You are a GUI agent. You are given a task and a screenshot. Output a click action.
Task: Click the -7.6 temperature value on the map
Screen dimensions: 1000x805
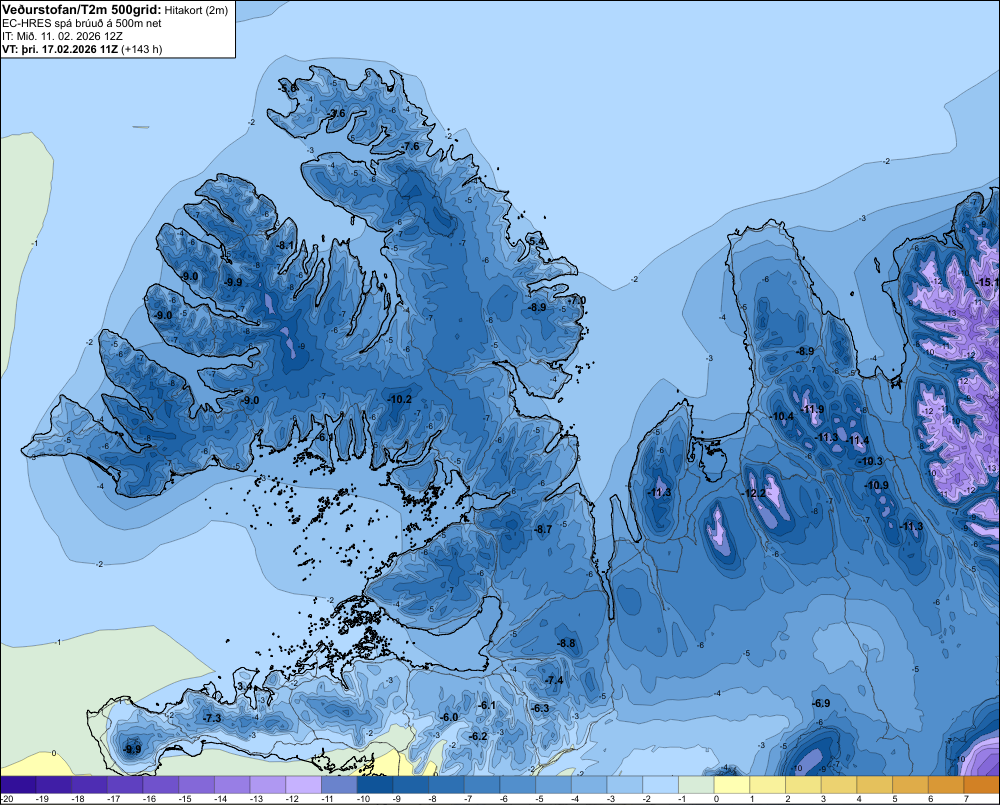(410, 146)
